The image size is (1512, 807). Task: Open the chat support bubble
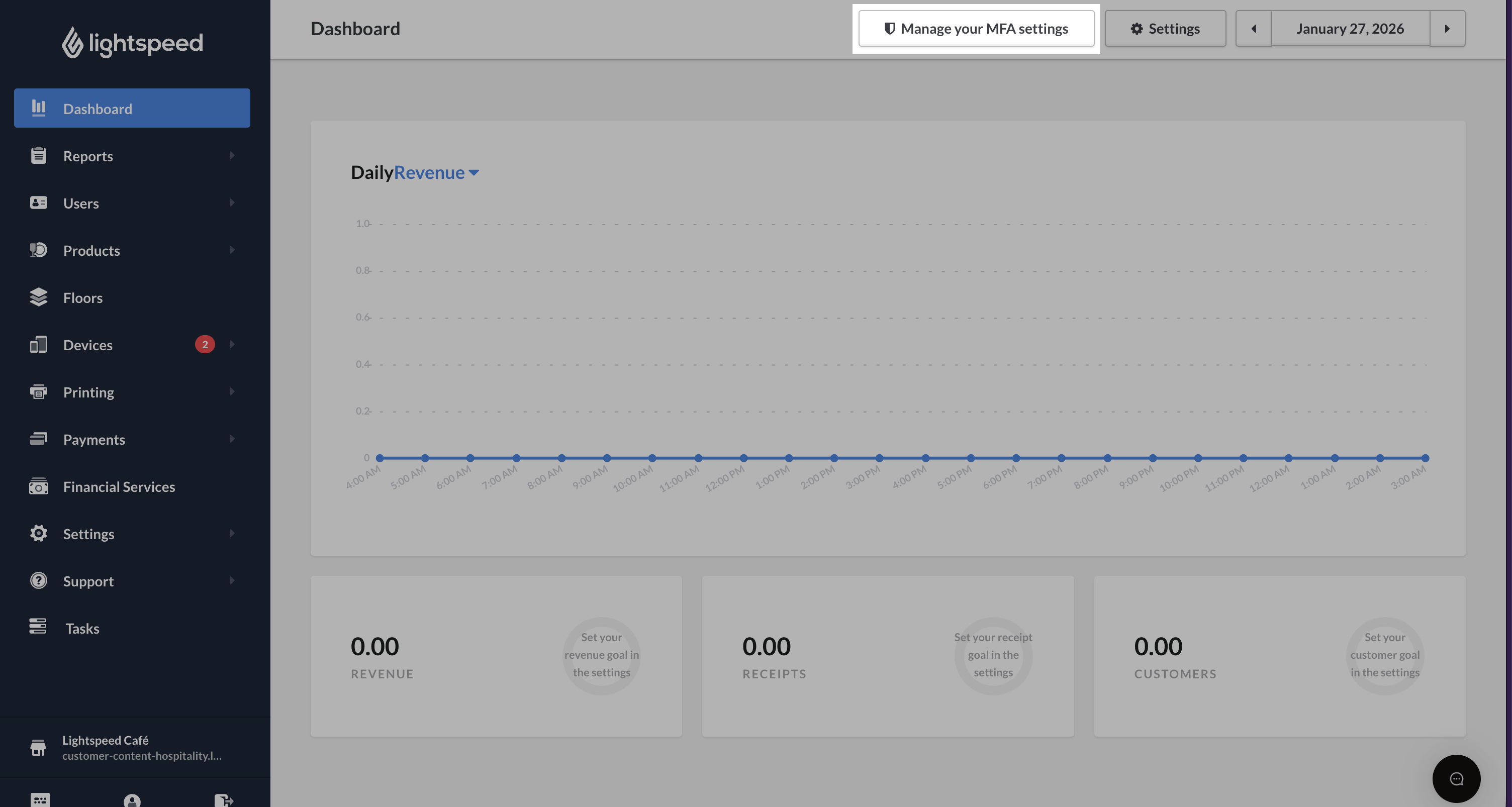pos(1456,778)
